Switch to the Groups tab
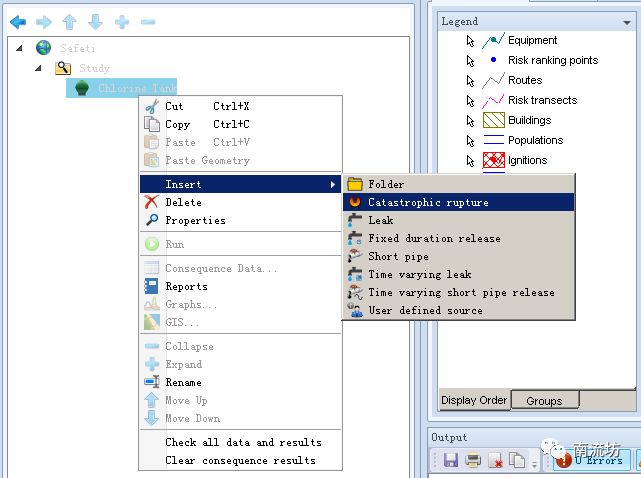This screenshot has width=641, height=478. pyautogui.click(x=545, y=400)
